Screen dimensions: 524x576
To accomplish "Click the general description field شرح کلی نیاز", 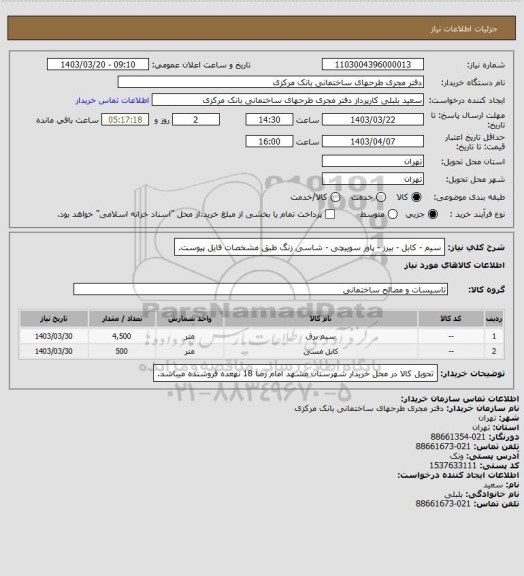I will tap(309, 247).
